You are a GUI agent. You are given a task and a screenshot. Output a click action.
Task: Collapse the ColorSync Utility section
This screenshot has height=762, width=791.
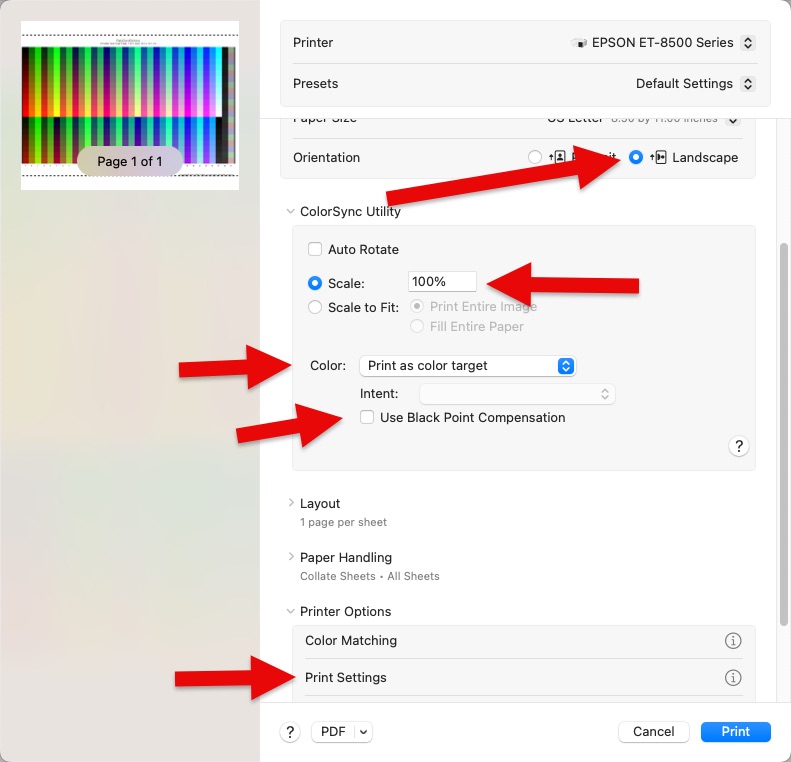(x=291, y=212)
